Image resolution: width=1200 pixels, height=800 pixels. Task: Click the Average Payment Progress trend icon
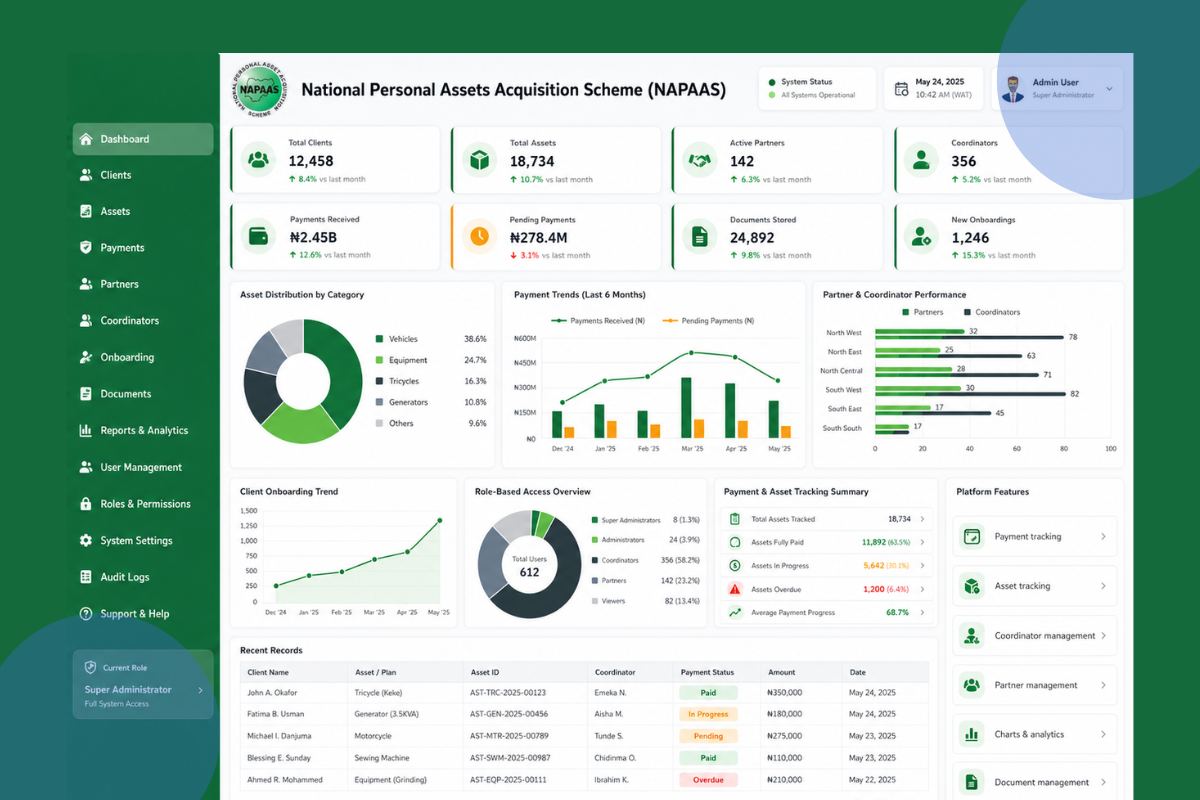click(735, 612)
